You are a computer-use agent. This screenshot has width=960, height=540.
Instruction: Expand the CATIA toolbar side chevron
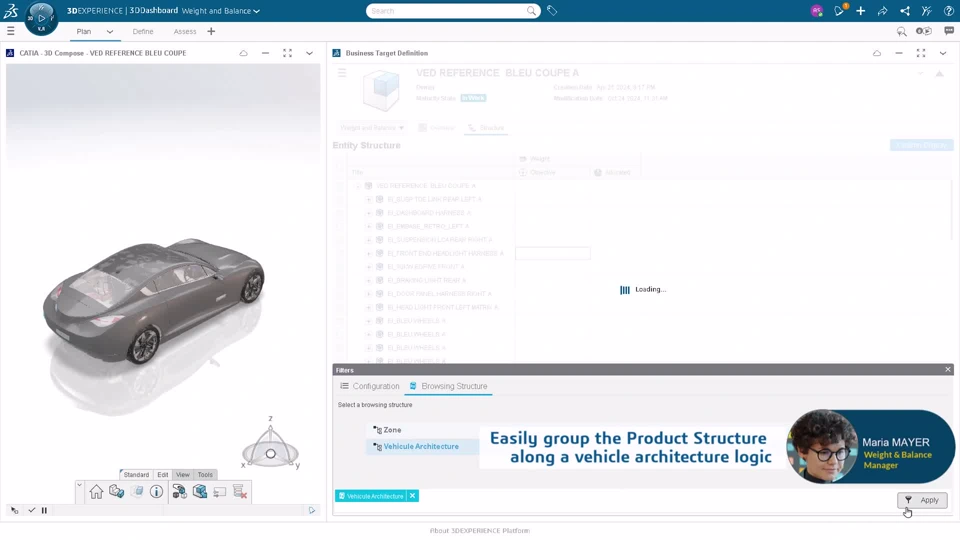[x=79, y=485]
